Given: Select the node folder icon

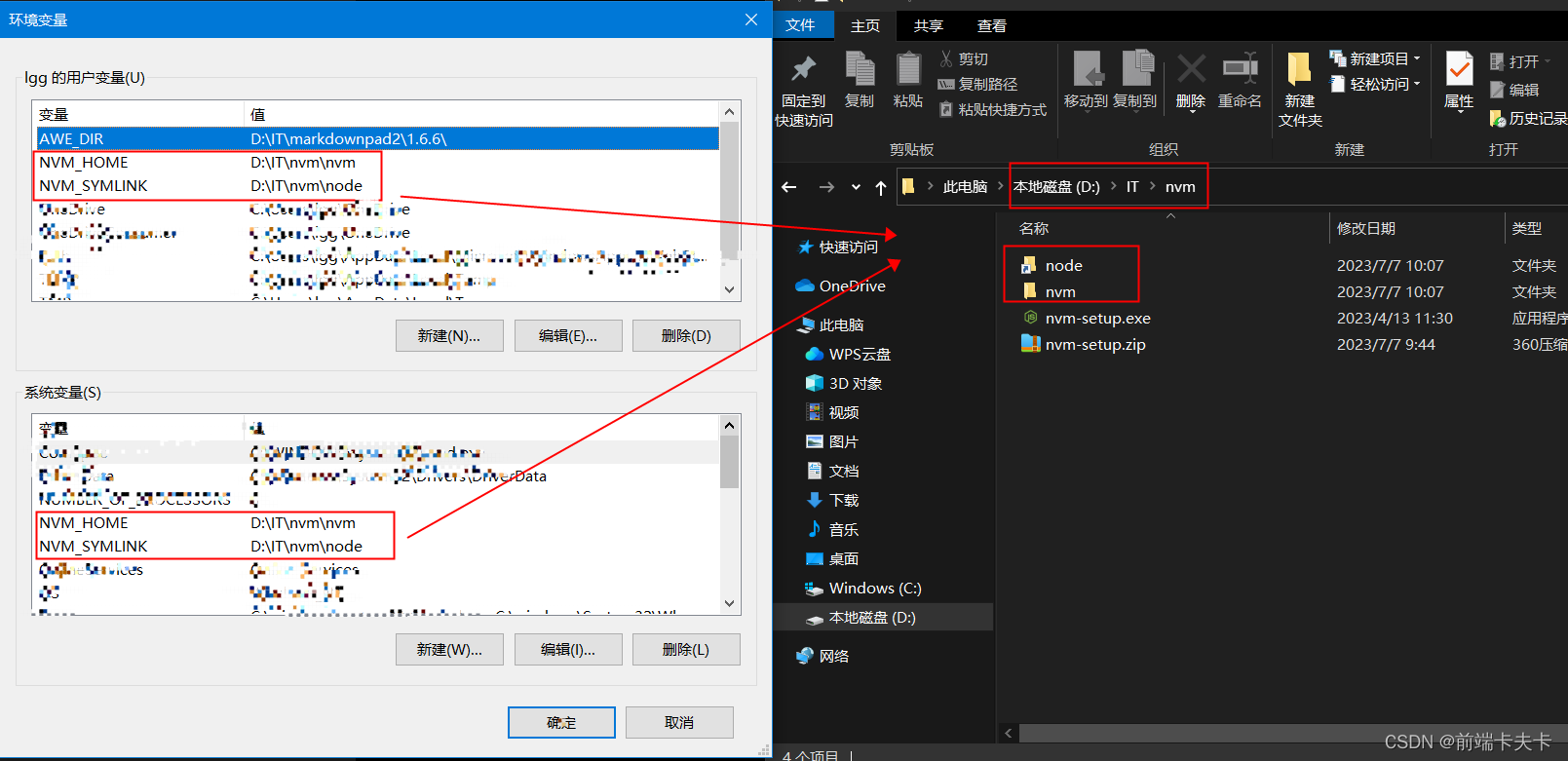Looking at the screenshot, I should pyautogui.click(x=1028, y=265).
